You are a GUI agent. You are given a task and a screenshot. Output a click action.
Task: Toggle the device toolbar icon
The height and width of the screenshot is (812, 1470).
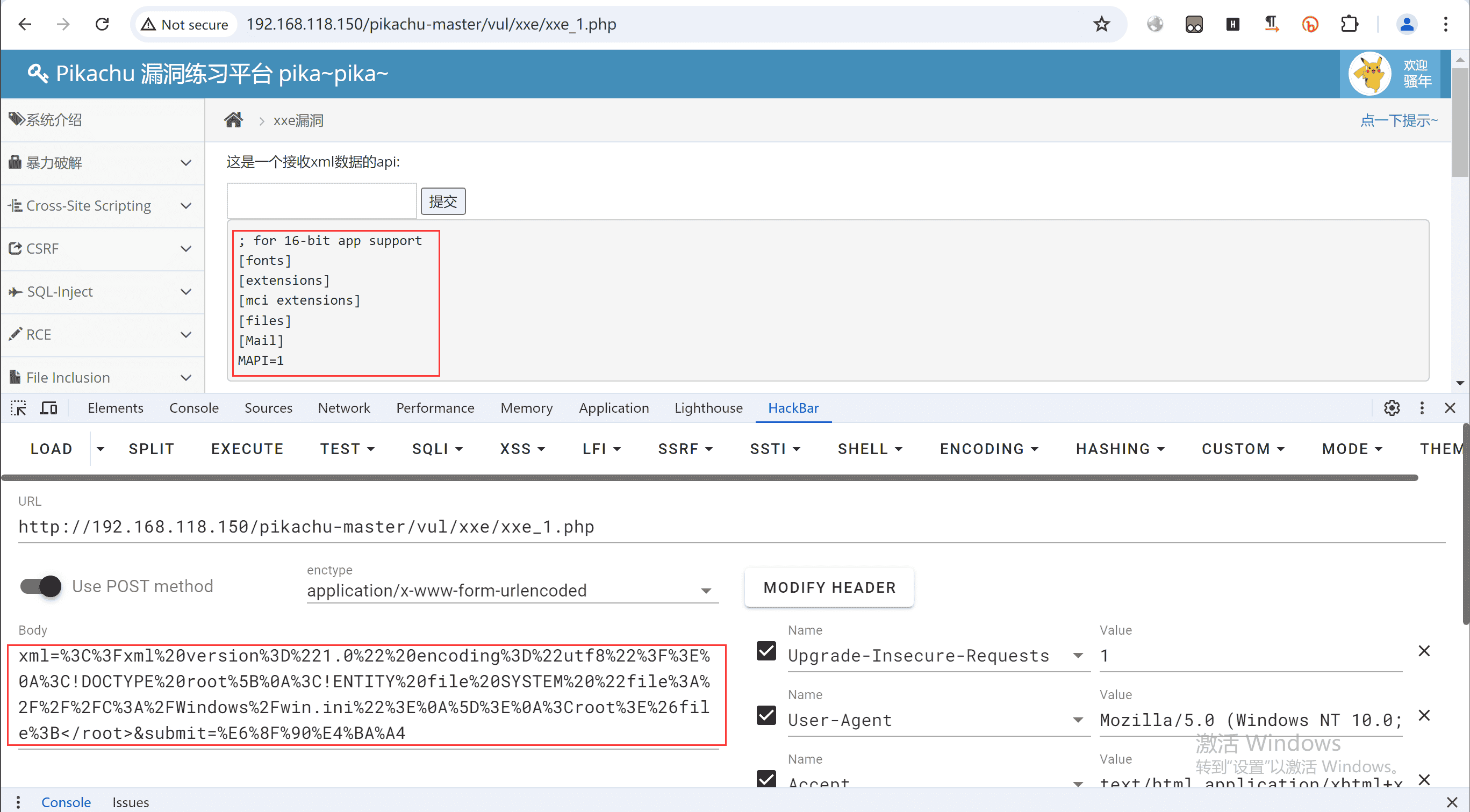[48, 408]
